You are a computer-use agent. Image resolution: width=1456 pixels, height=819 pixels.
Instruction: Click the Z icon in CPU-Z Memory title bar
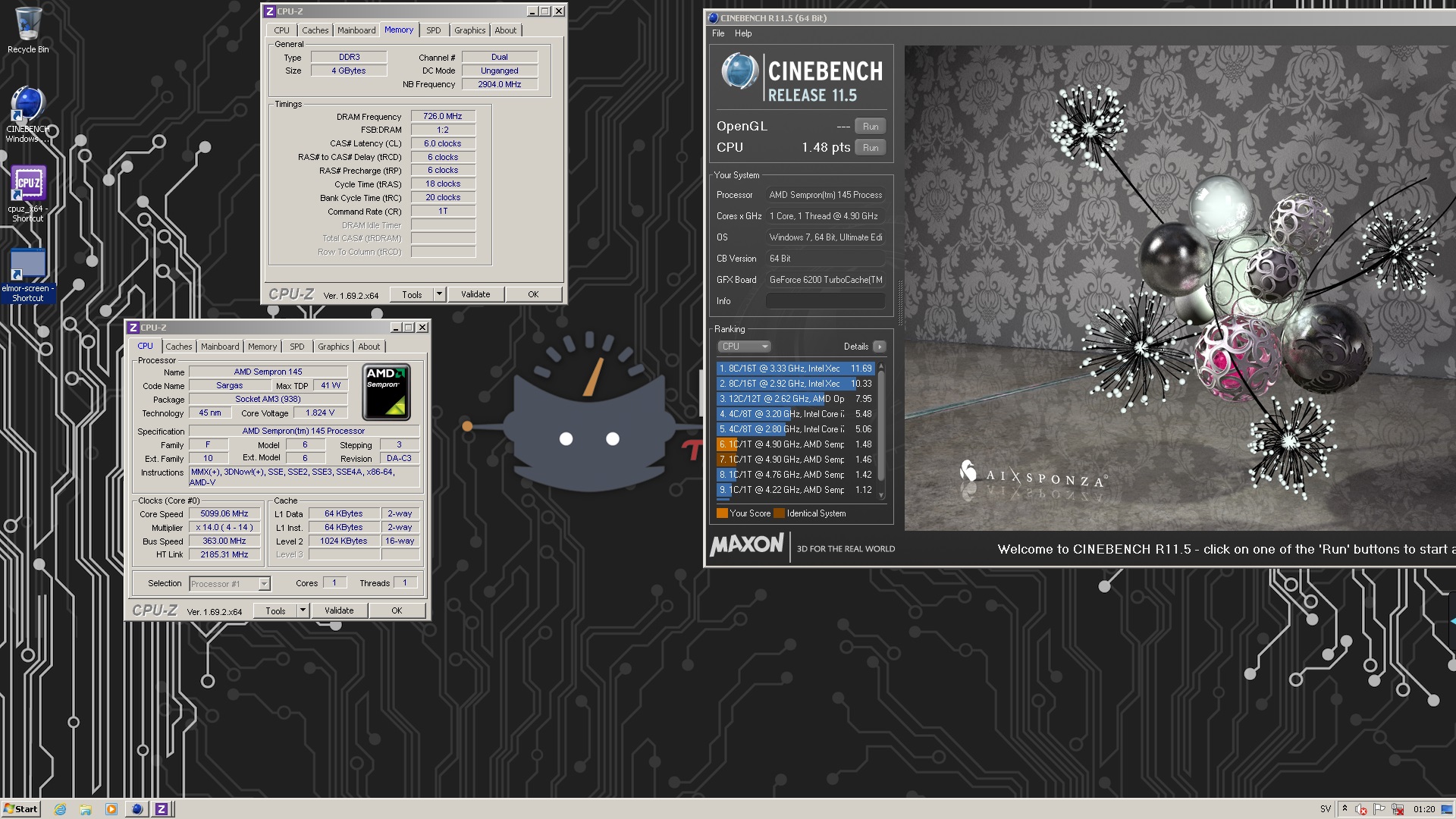coord(270,11)
